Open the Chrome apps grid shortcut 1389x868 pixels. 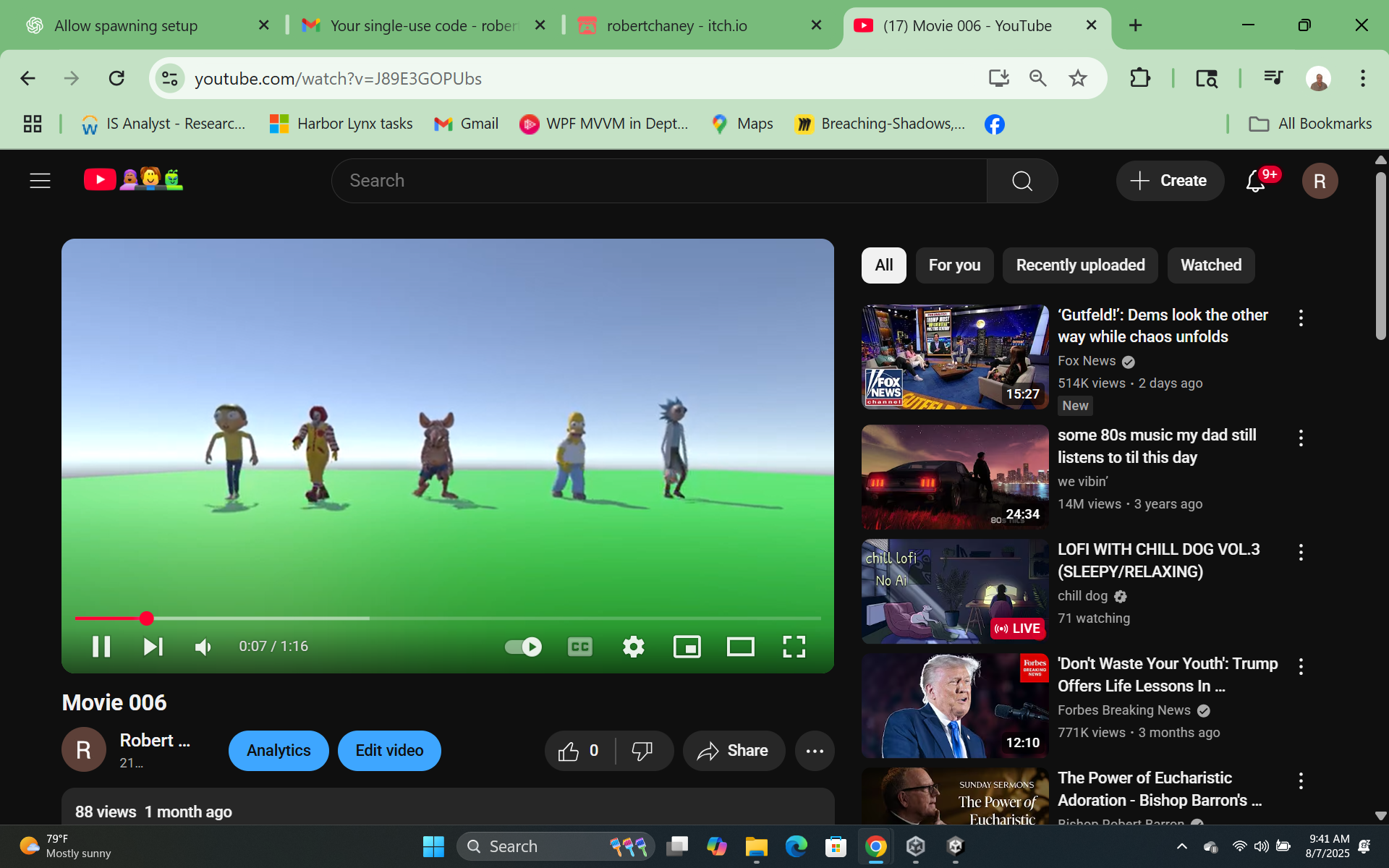[x=33, y=124]
